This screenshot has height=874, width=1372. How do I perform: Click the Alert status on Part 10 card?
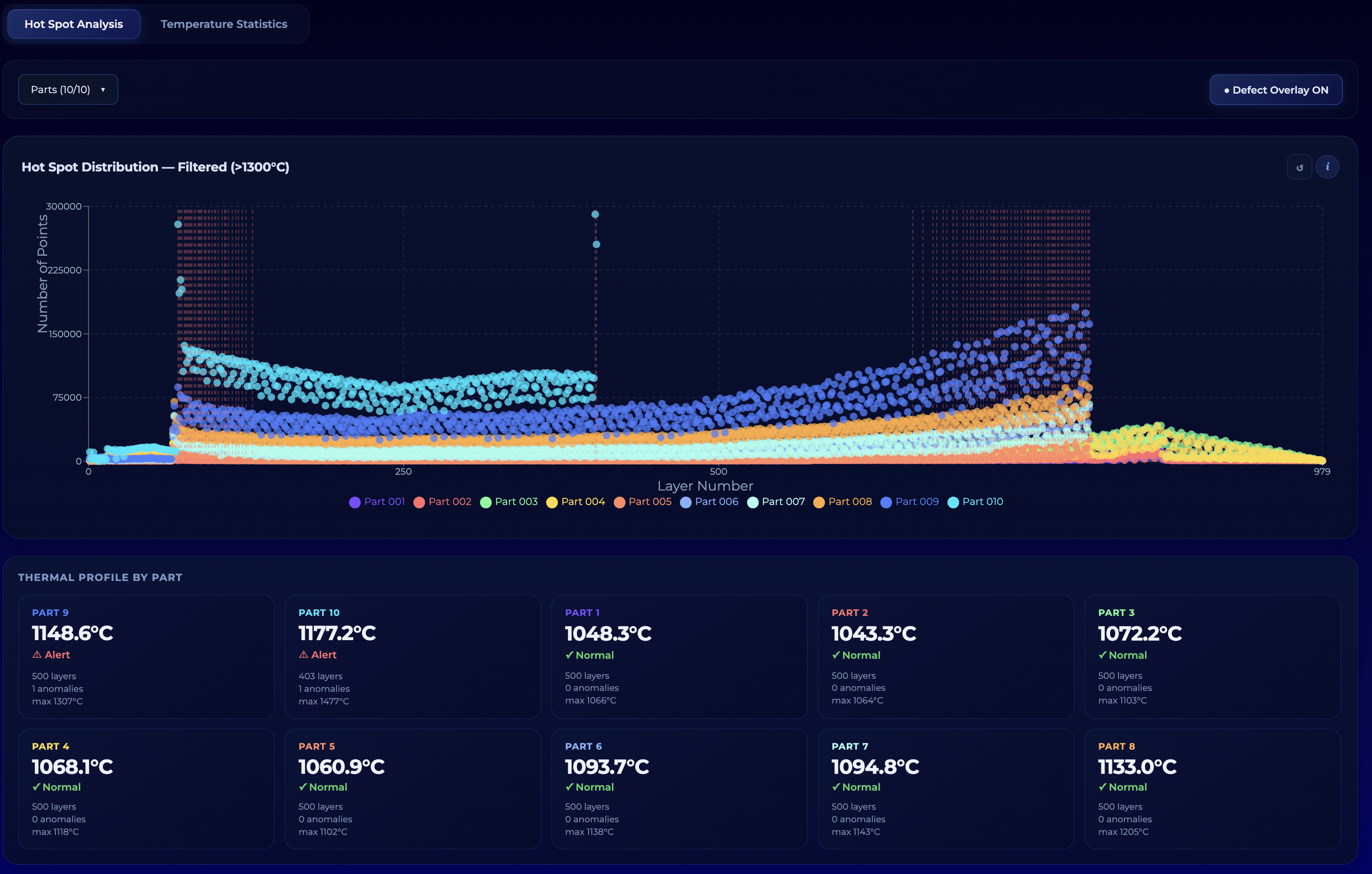(x=317, y=655)
